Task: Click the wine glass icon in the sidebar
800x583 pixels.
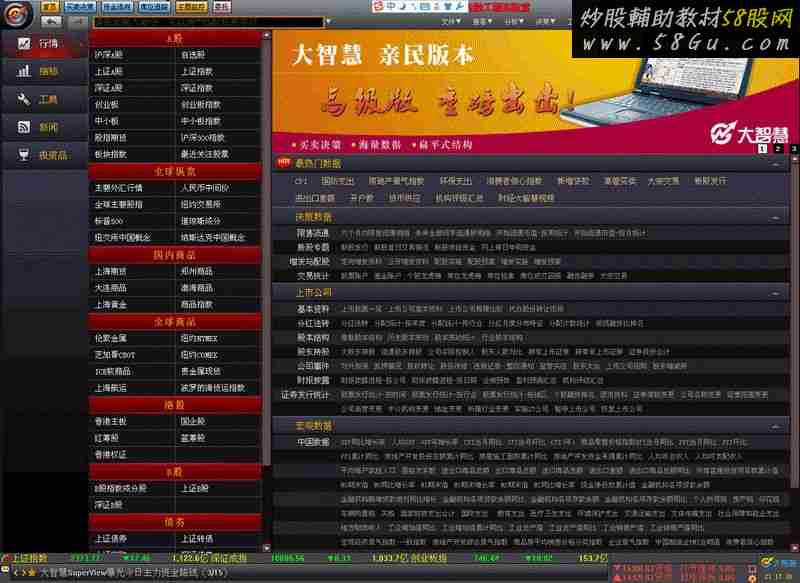Action: point(24,155)
